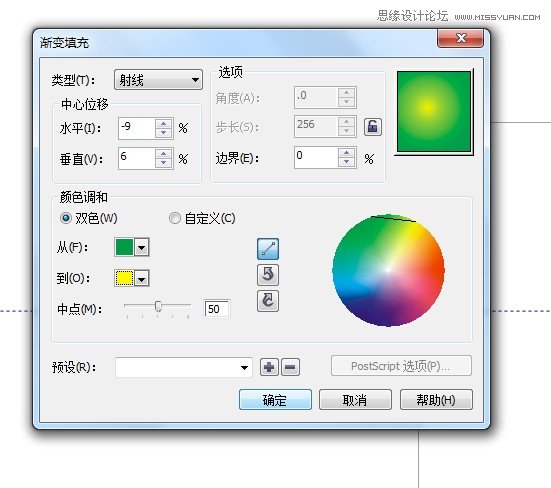Click the angle (角度) field showing .0

click(x=316, y=97)
